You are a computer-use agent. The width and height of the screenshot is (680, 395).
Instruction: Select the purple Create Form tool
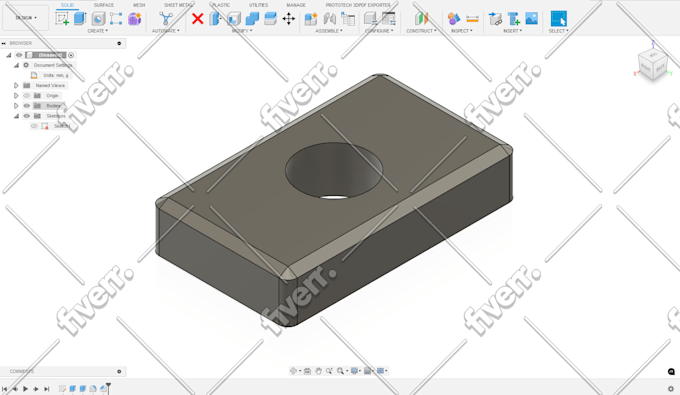click(134, 19)
